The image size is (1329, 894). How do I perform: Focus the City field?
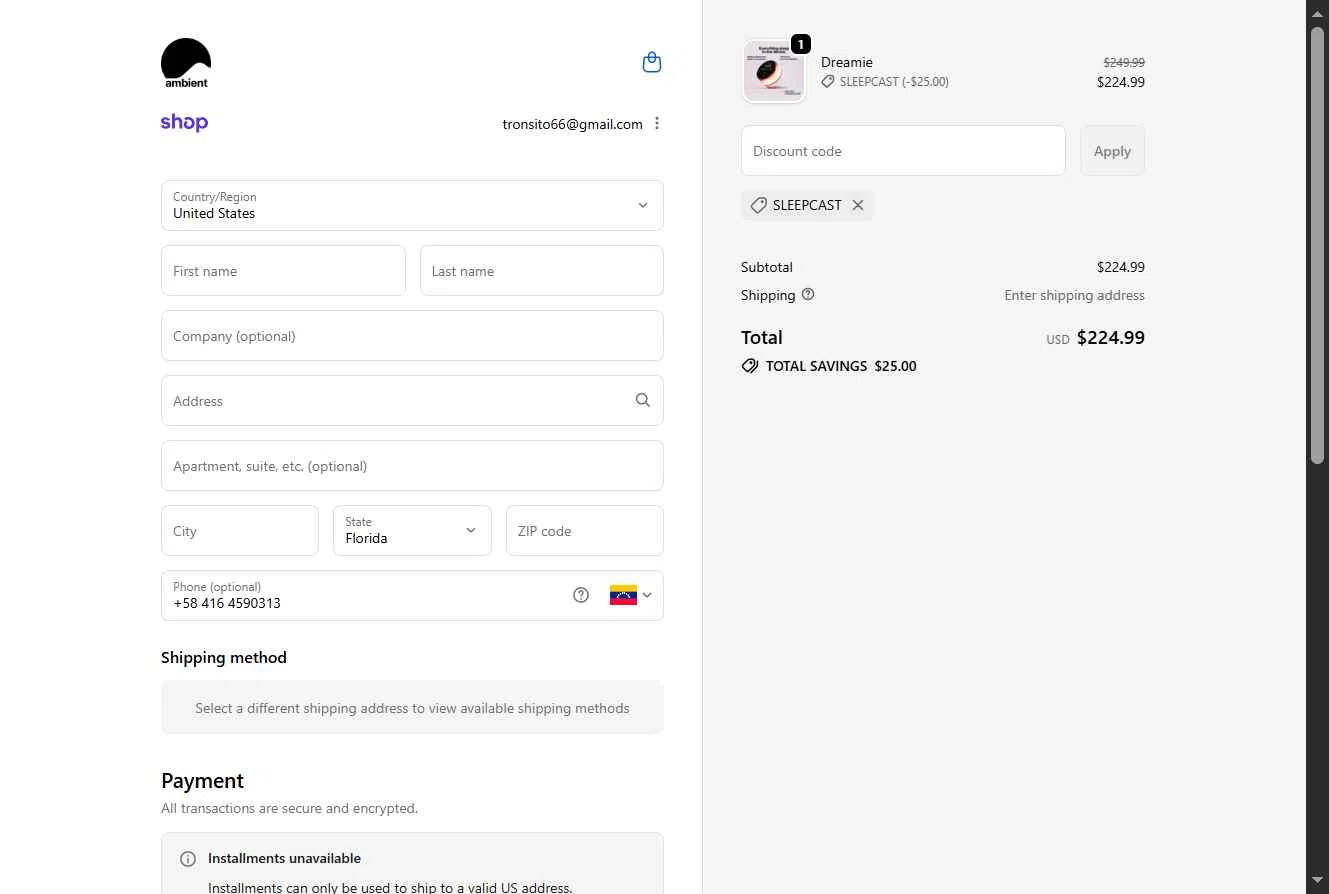(x=240, y=531)
